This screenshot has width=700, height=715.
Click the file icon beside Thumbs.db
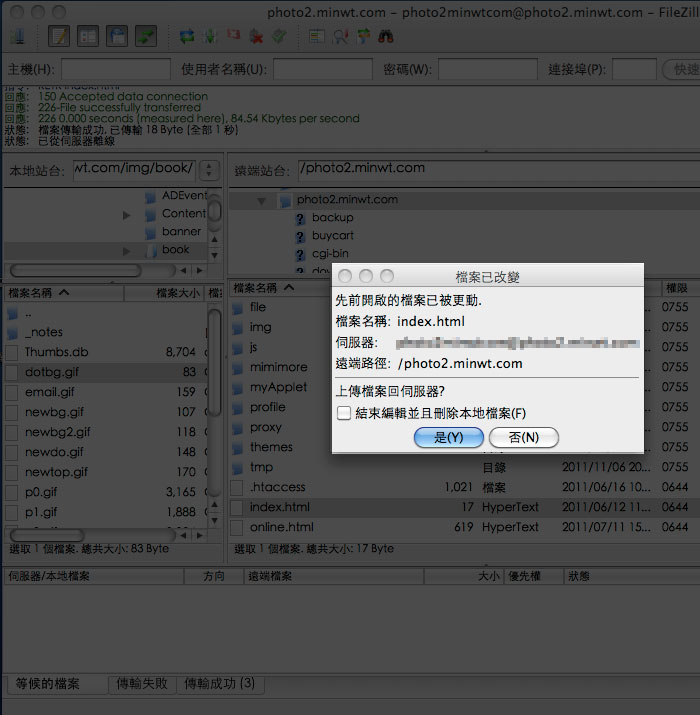click(x=12, y=352)
